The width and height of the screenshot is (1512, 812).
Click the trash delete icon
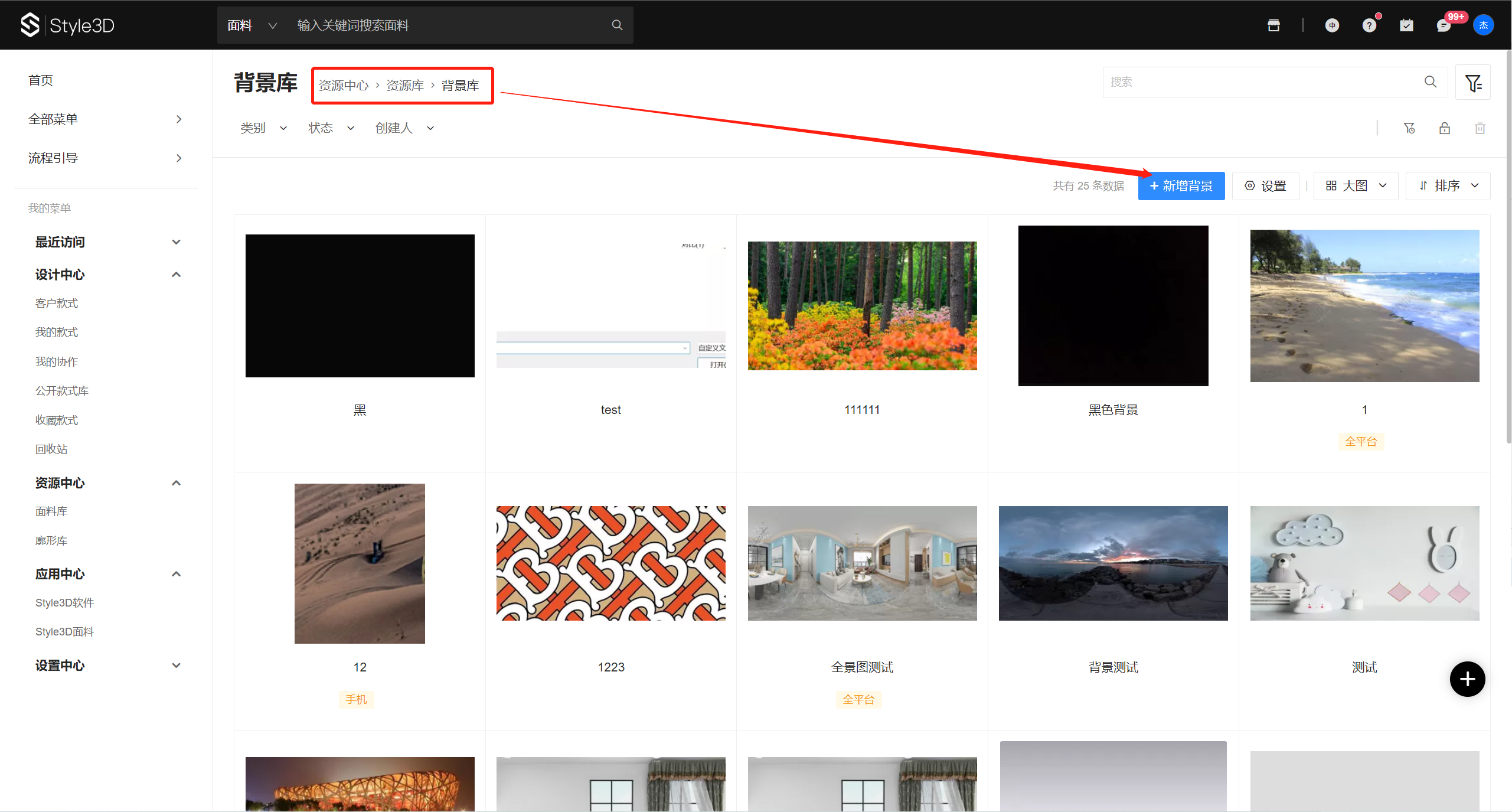[1480, 128]
